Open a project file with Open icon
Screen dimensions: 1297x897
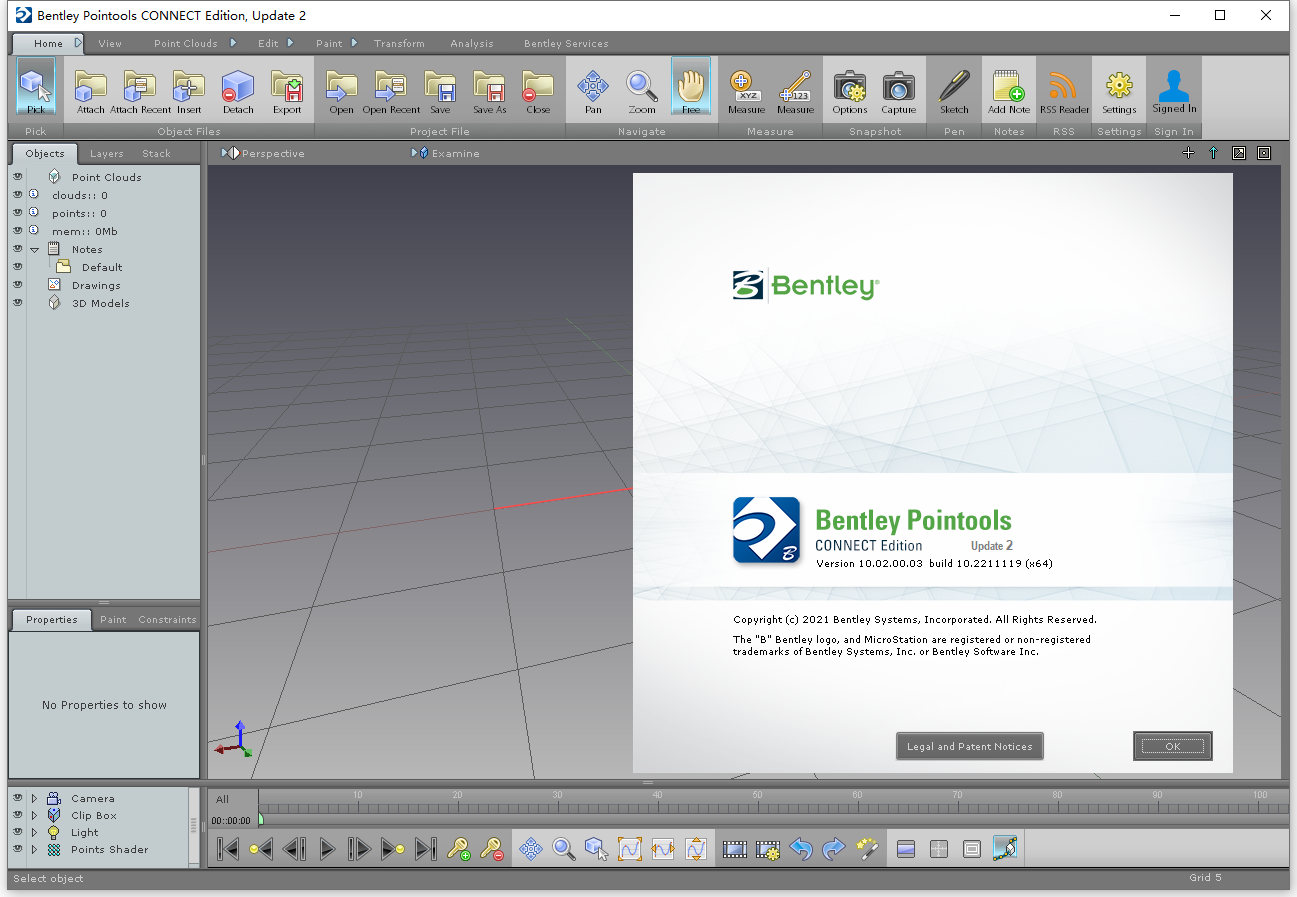pyautogui.click(x=341, y=89)
